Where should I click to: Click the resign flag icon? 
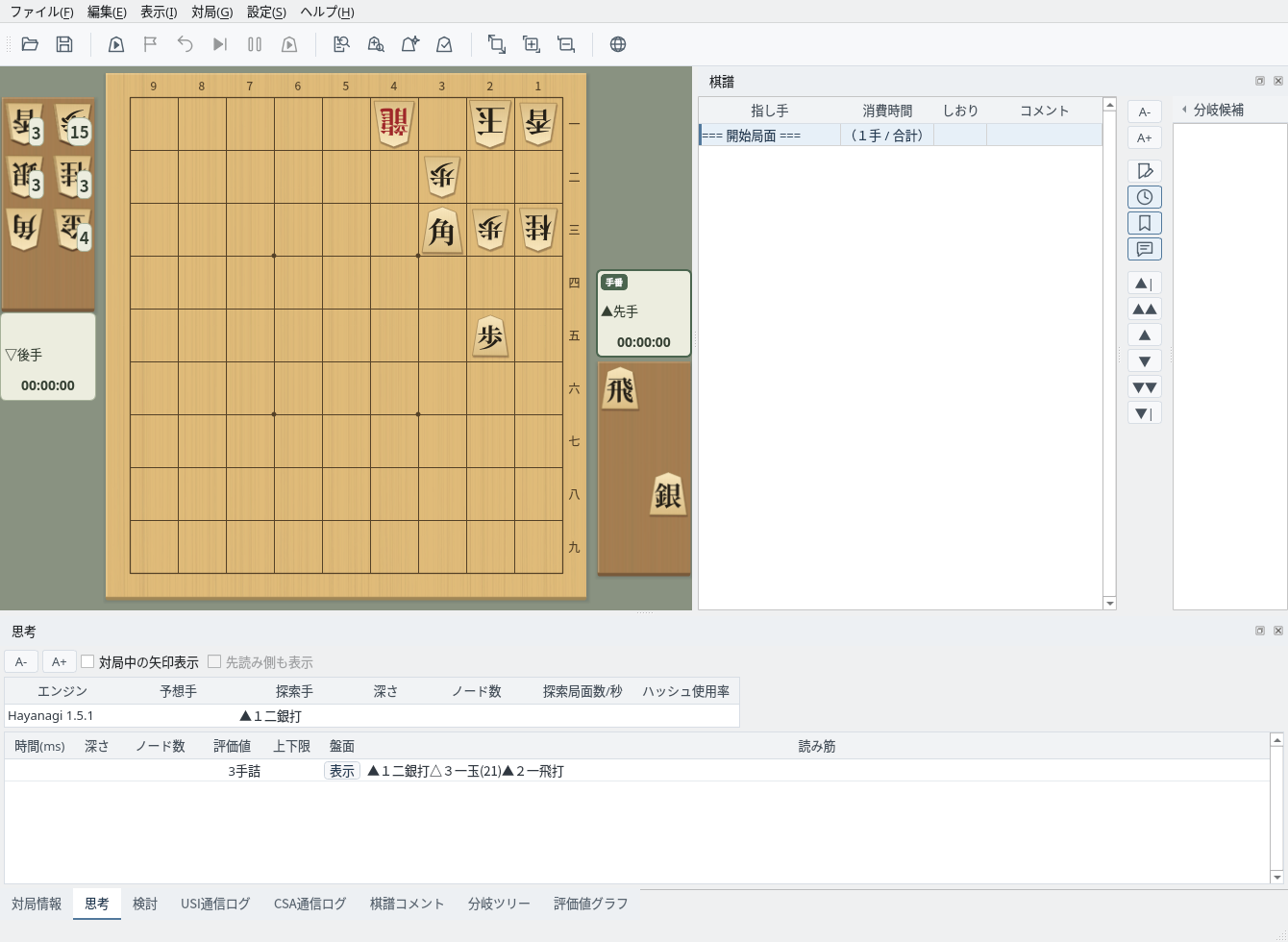coord(150,44)
